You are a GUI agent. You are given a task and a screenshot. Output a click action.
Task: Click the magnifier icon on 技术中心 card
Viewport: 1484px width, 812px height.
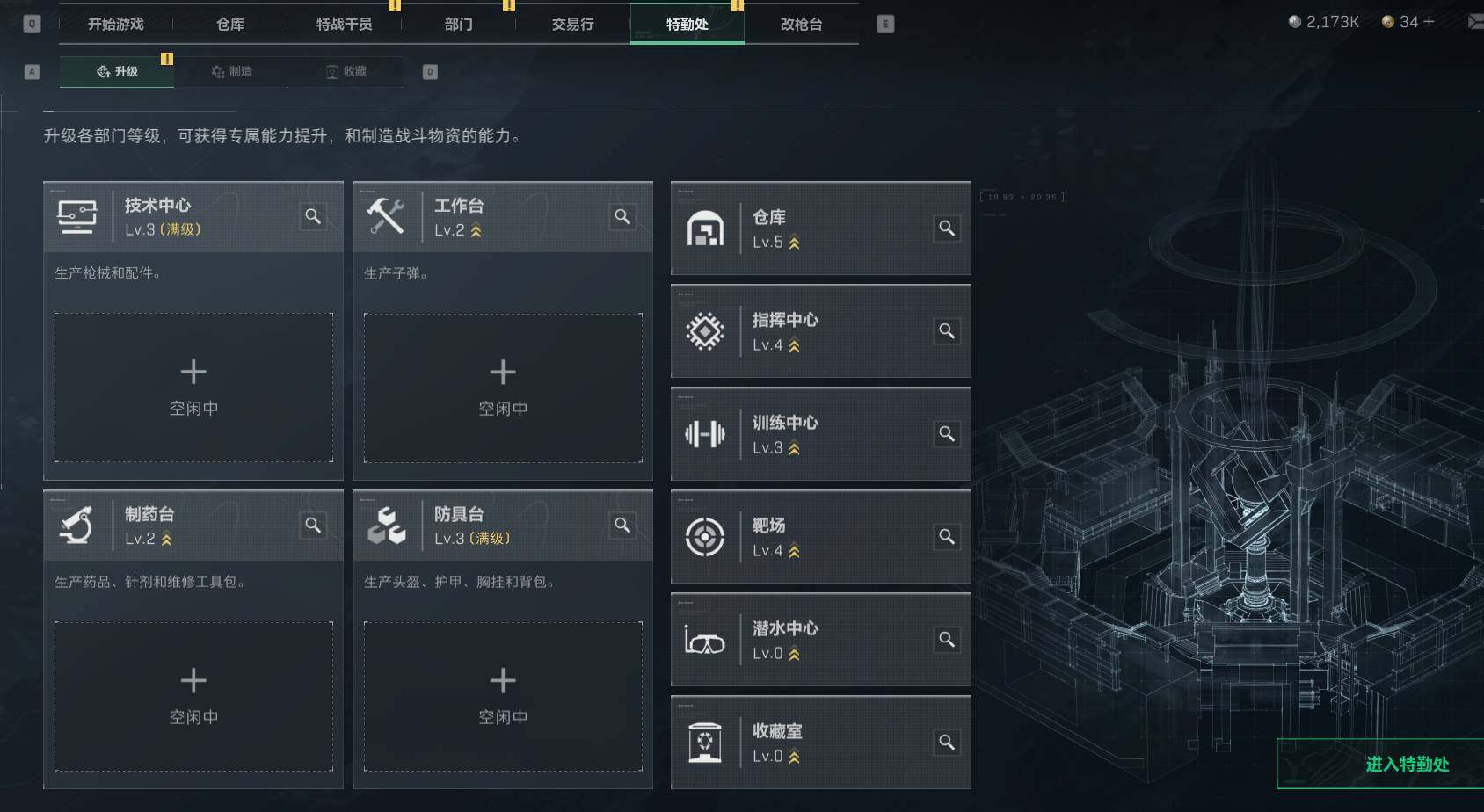coord(313,216)
